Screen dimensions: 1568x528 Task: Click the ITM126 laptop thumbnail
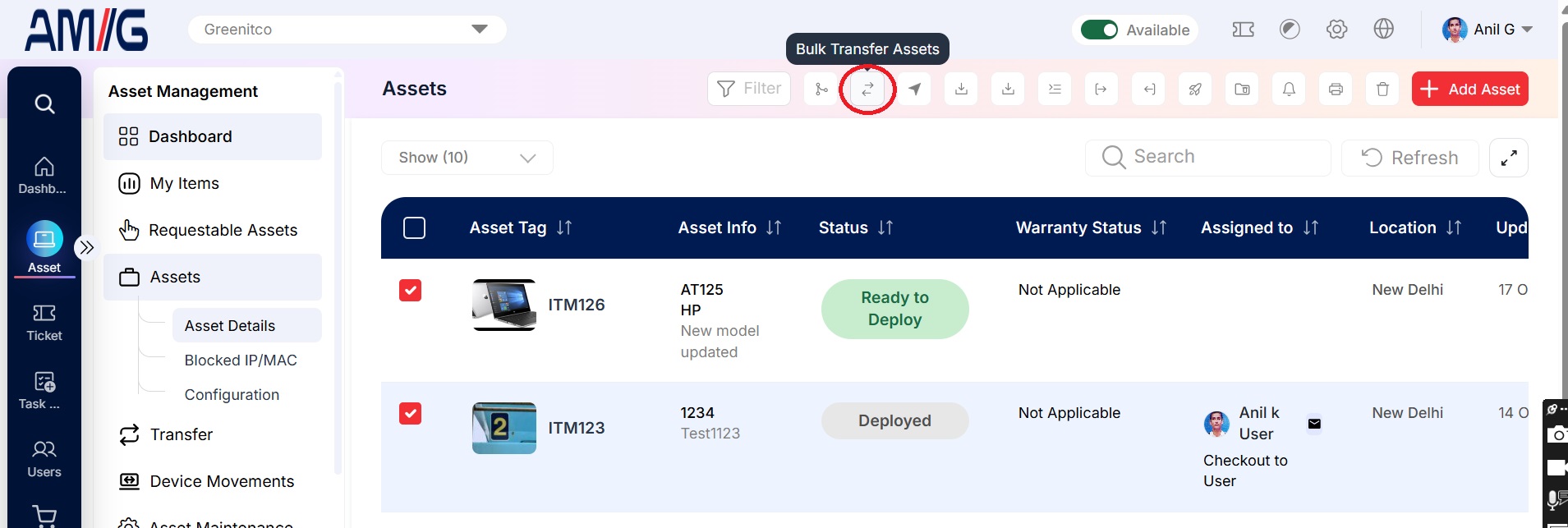[x=504, y=305]
